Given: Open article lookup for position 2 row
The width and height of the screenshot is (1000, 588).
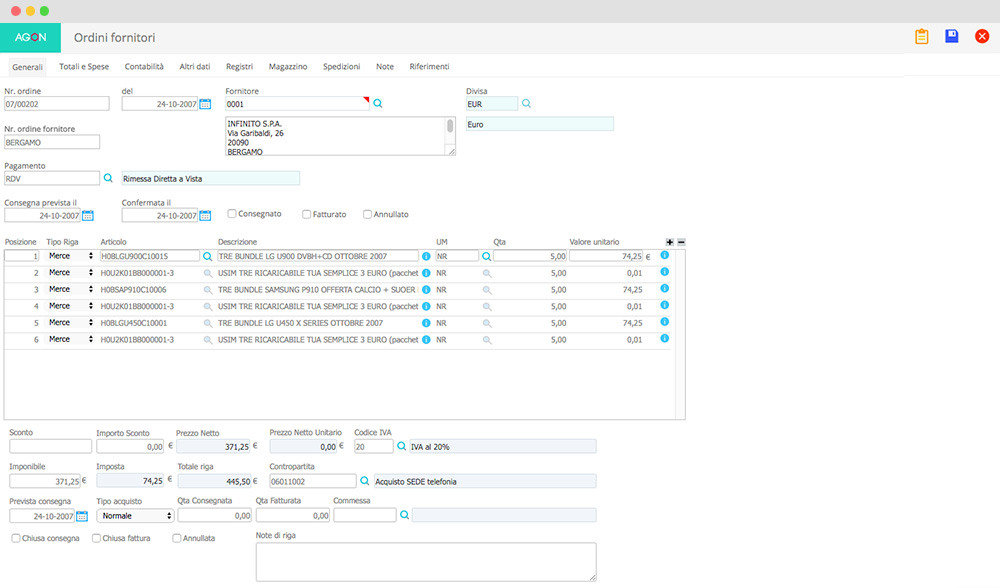Looking at the screenshot, I should [207, 273].
